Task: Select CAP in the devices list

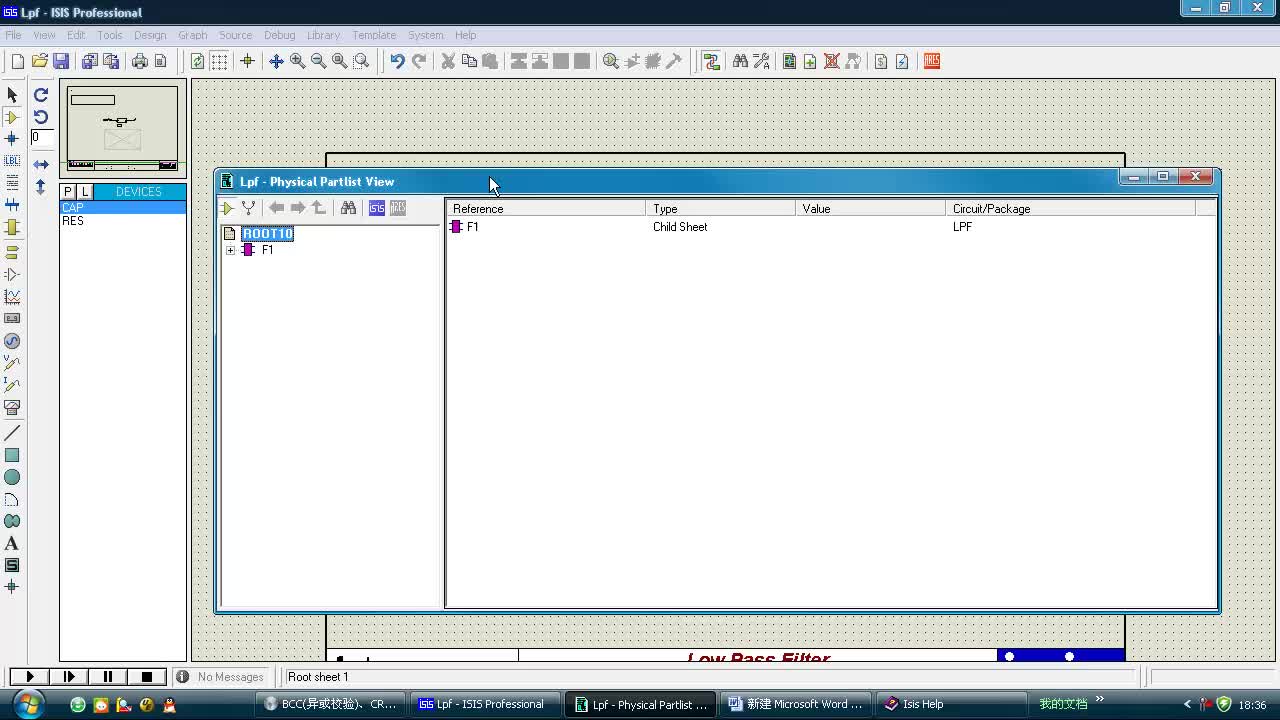Action: pyautogui.click(x=123, y=207)
